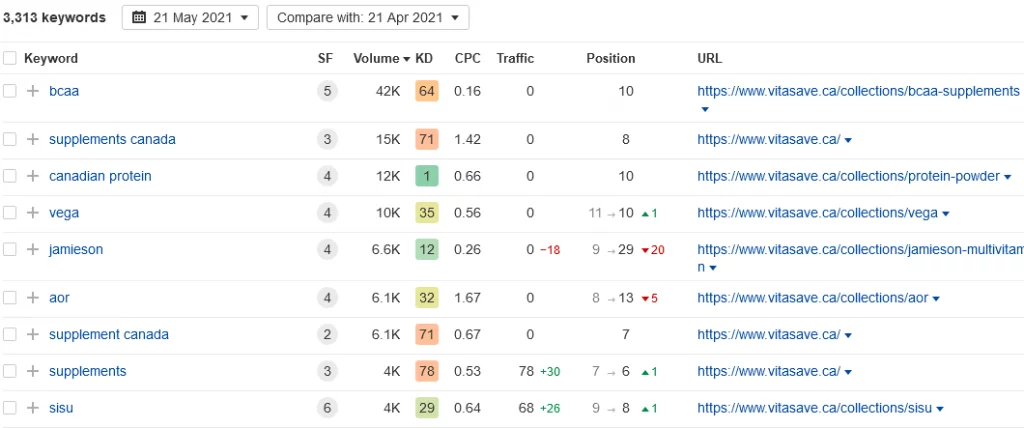This screenshot has height=428, width=1024.
Task: Click the plus icon beside canadian protein
Action: tap(33, 176)
